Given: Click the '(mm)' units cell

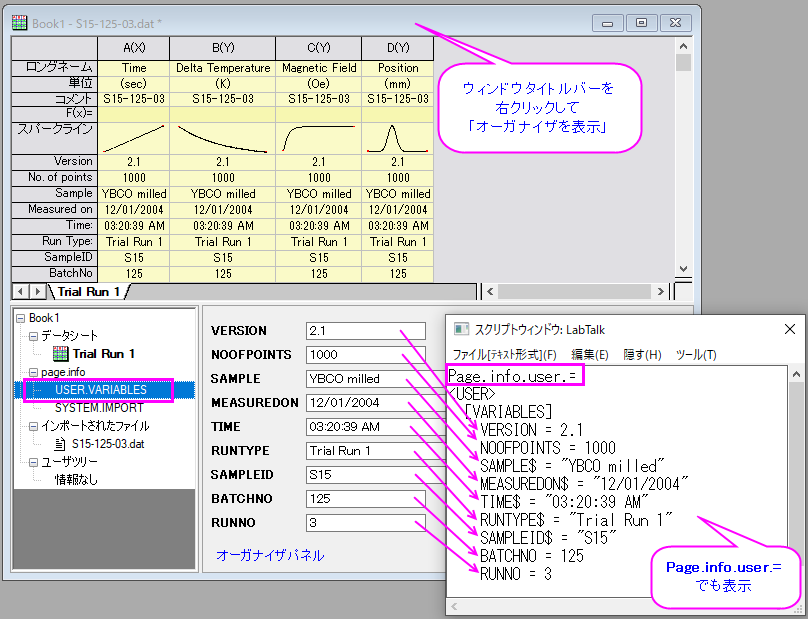Looking at the screenshot, I should [398, 83].
